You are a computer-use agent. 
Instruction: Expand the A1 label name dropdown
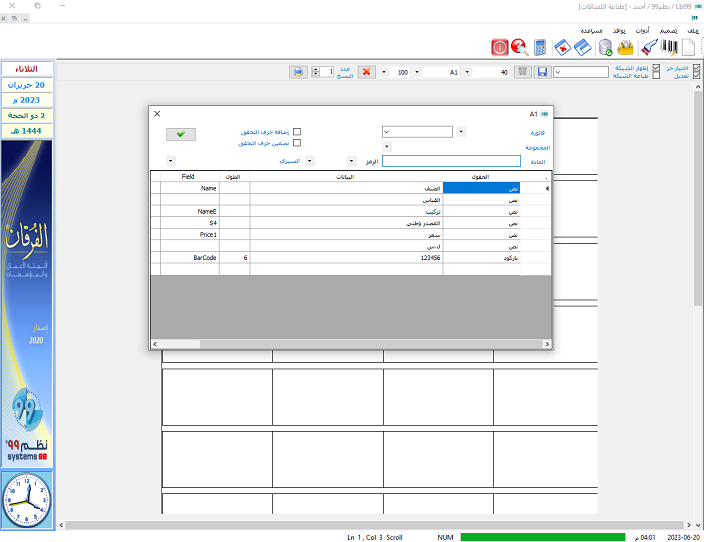pos(465,72)
